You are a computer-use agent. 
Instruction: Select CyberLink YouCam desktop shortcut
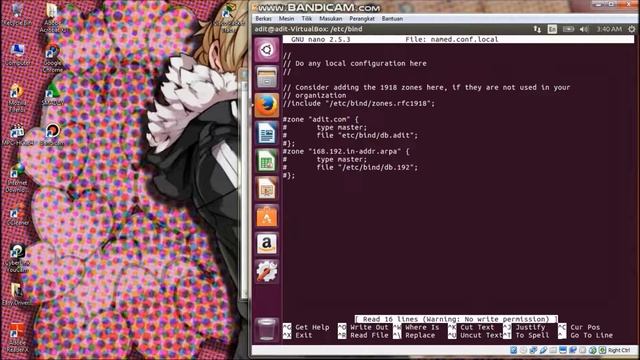coord(17,258)
